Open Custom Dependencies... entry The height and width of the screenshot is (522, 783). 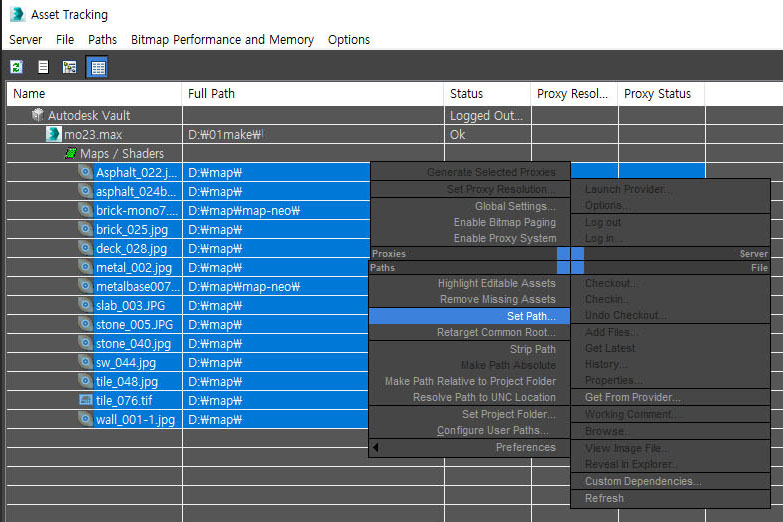(x=670, y=481)
